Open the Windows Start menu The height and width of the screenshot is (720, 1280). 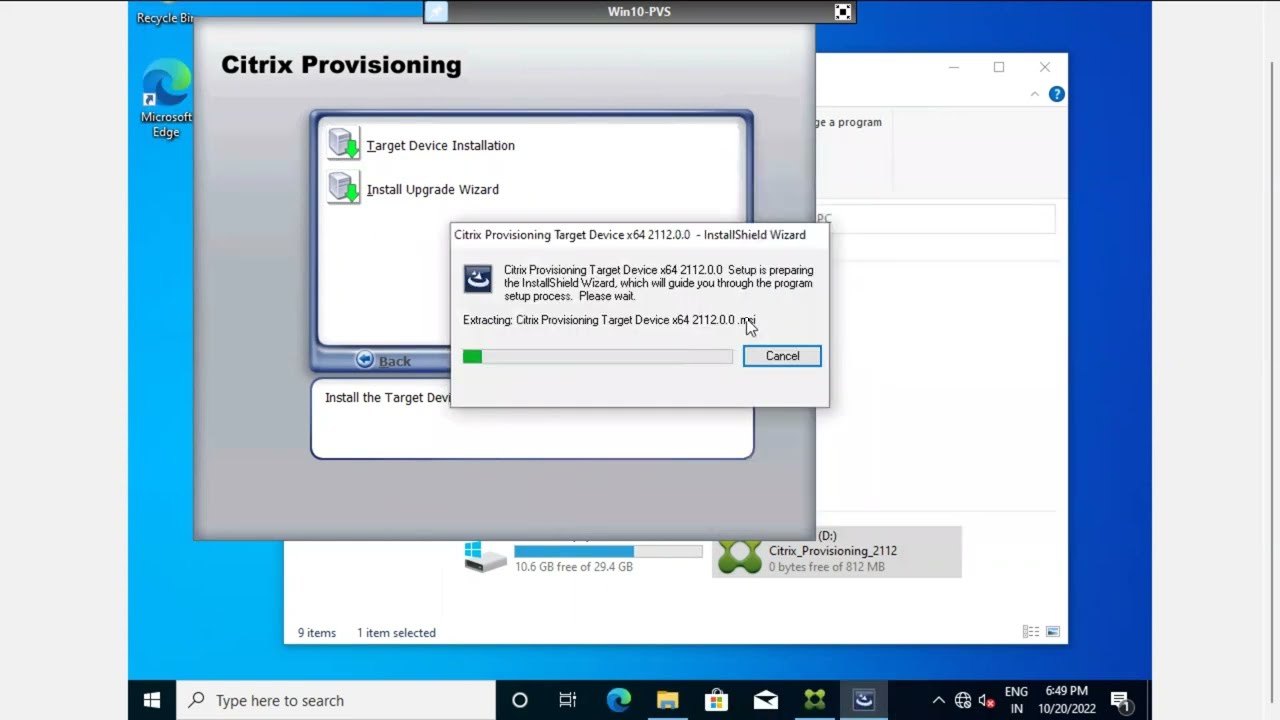coord(152,700)
